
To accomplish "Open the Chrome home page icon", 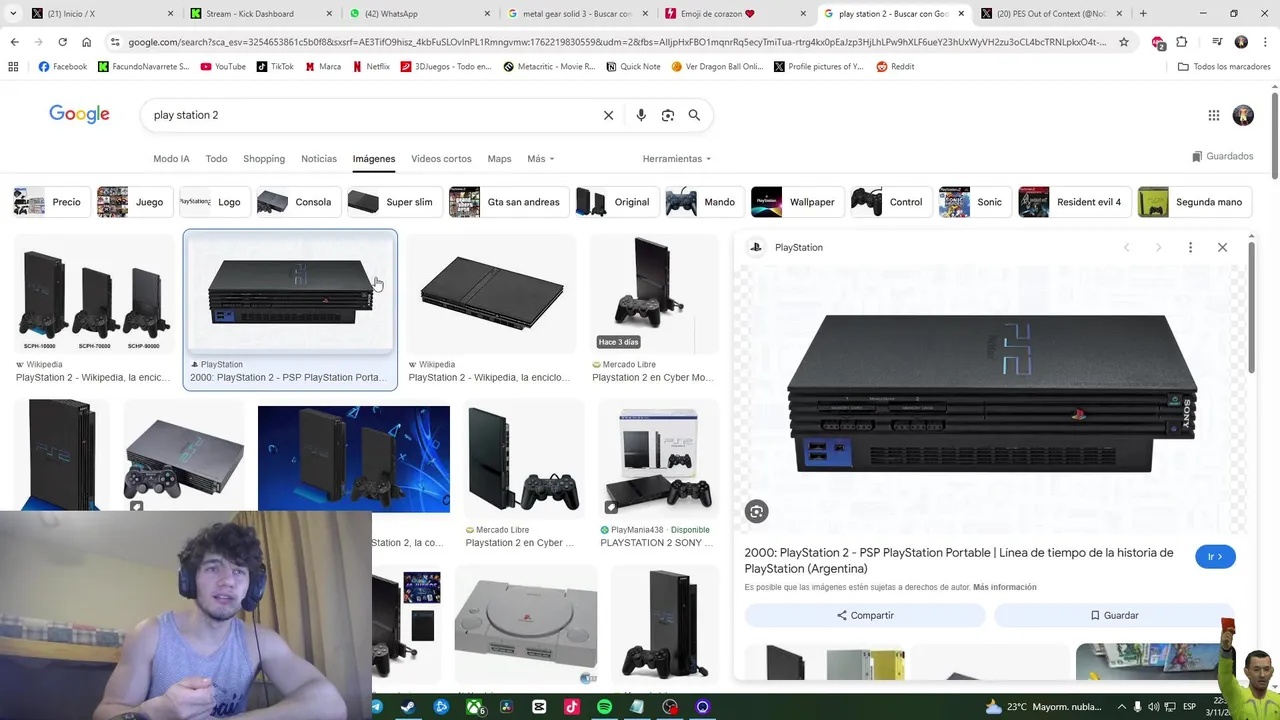I will (x=87, y=42).
